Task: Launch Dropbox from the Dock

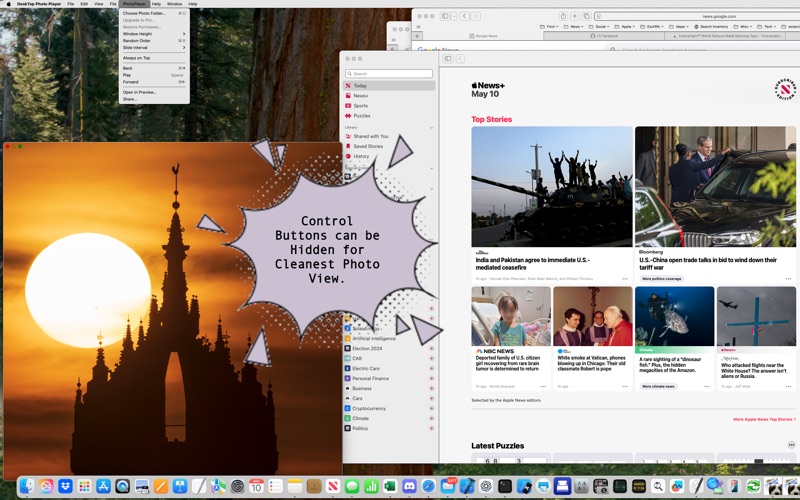Action: coord(65,486)
